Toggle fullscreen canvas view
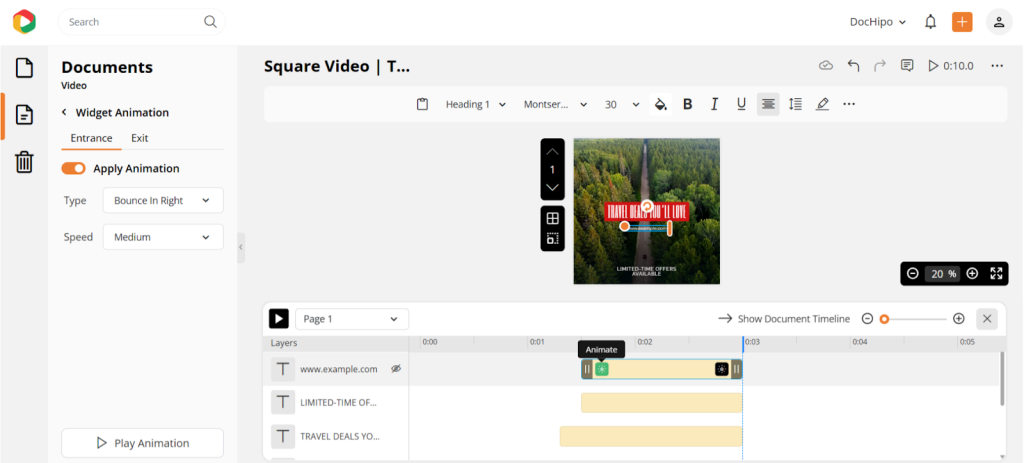Image resolution: width=1024 pixels, height=463 pixels. tap(996, 274)
